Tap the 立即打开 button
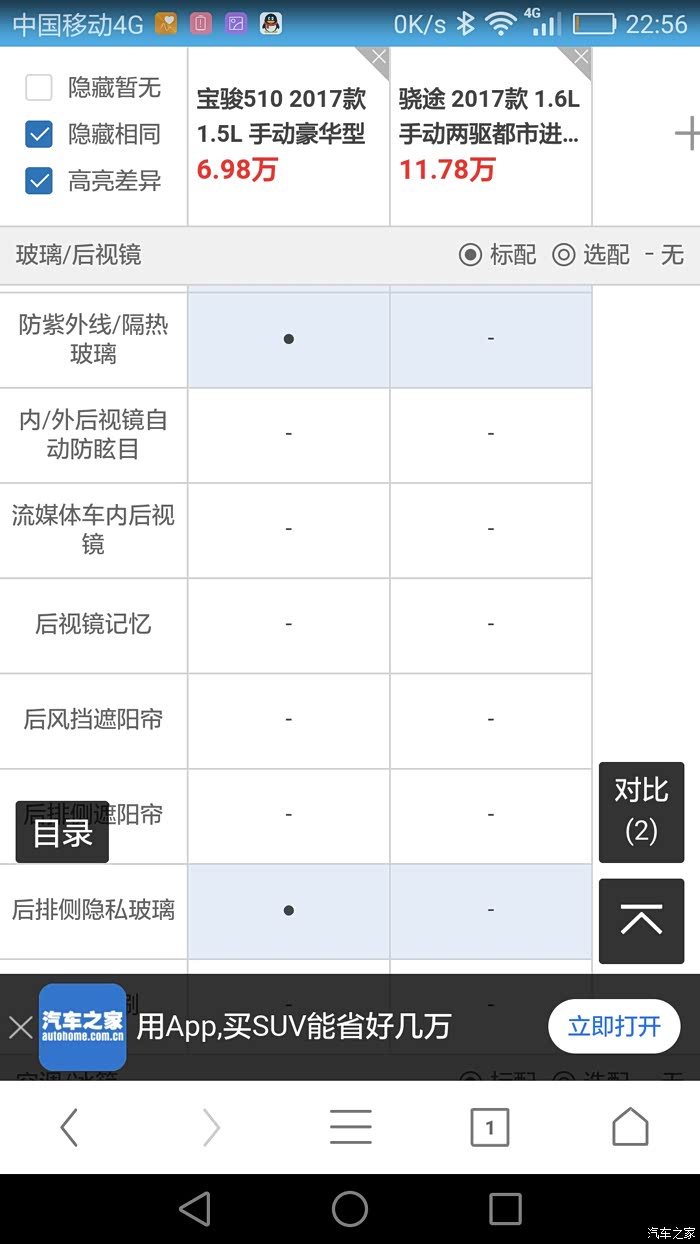 click(x=614, y=1026)
